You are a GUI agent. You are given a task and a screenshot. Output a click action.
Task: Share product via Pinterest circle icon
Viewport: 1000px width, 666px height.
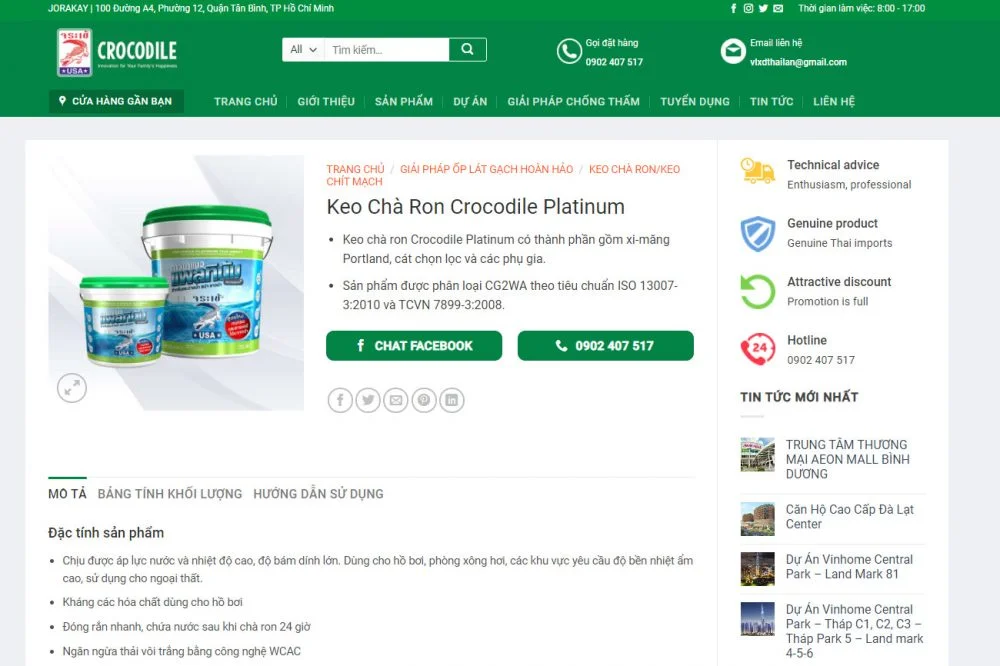pos(425,401)
